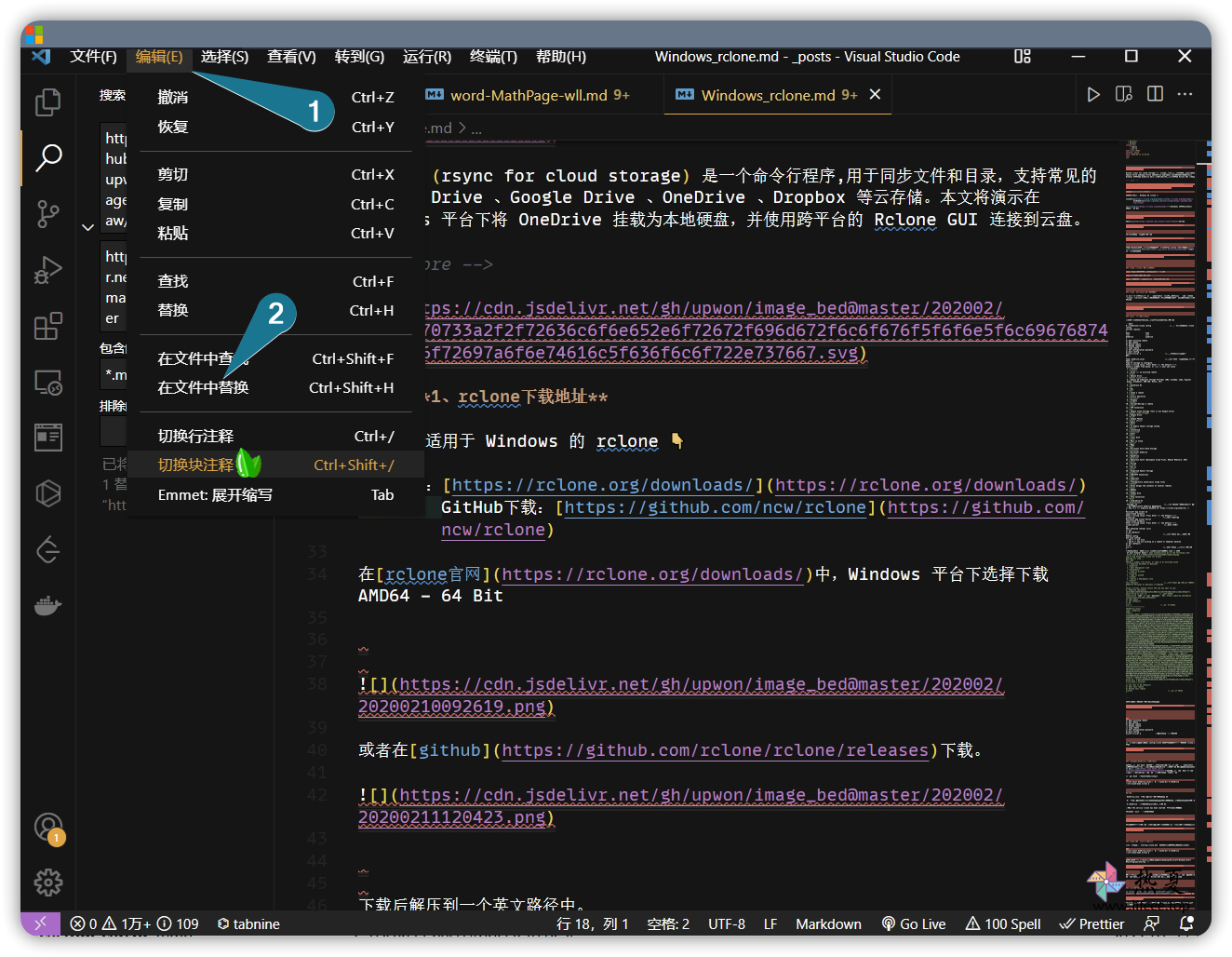Click the .md breadcrumb path
The height and width of the screenshot is (957, 1232).
[x=439, y=128]
